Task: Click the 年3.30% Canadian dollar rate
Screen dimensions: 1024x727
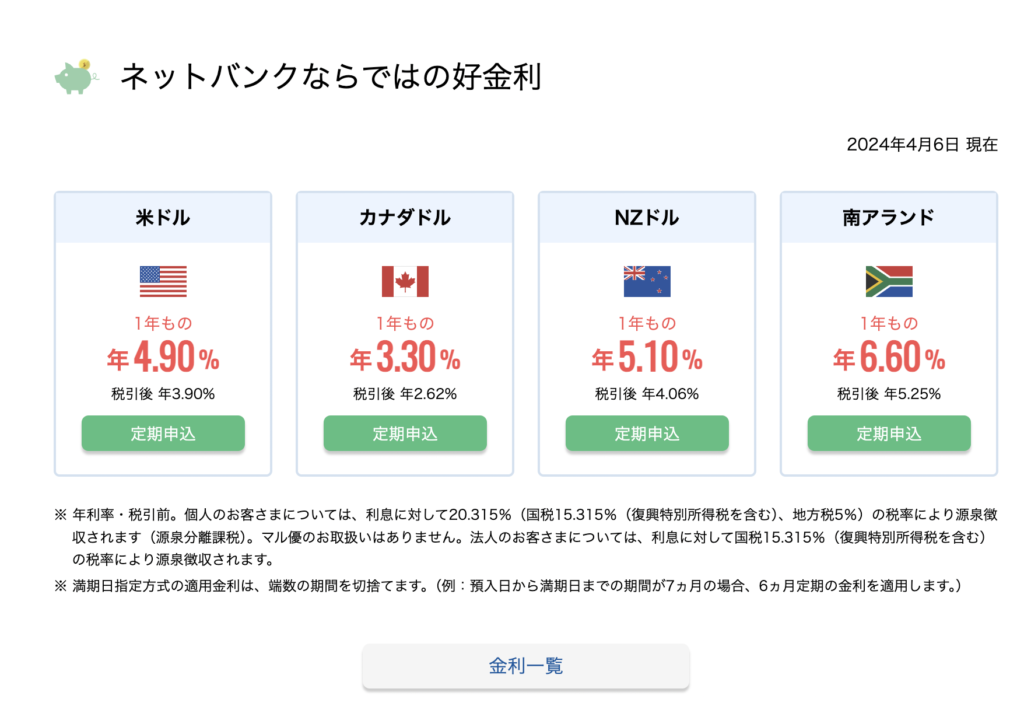Action: [405, 357]
